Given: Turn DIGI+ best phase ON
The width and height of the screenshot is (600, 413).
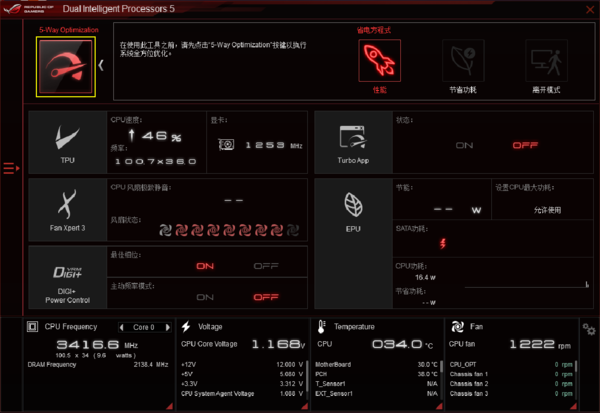Looking at the screenshot, I should coord(205,266).
